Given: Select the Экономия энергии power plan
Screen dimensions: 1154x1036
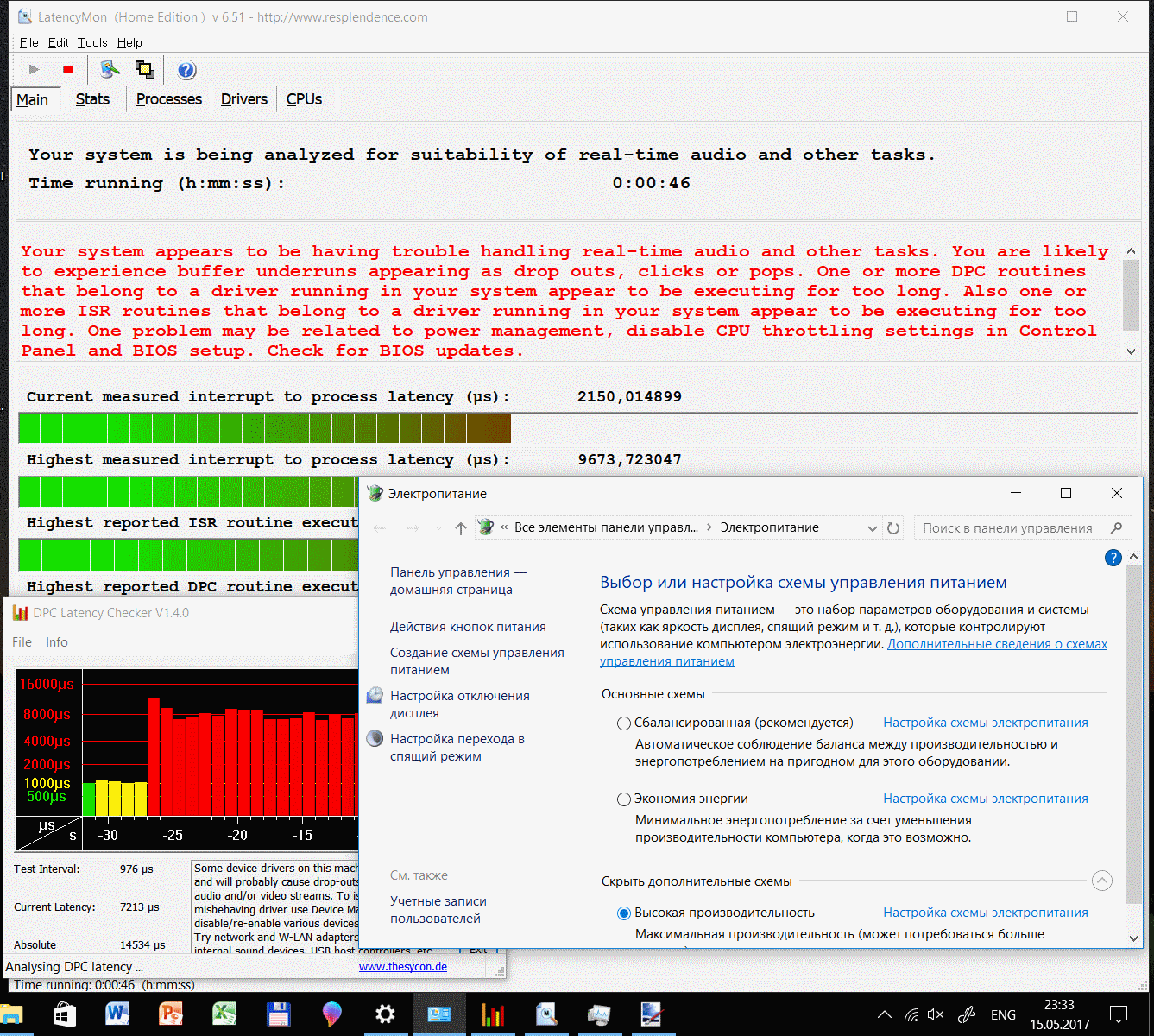Looking at the screenshot, I should pyautogui.click(x=624, y=799).
